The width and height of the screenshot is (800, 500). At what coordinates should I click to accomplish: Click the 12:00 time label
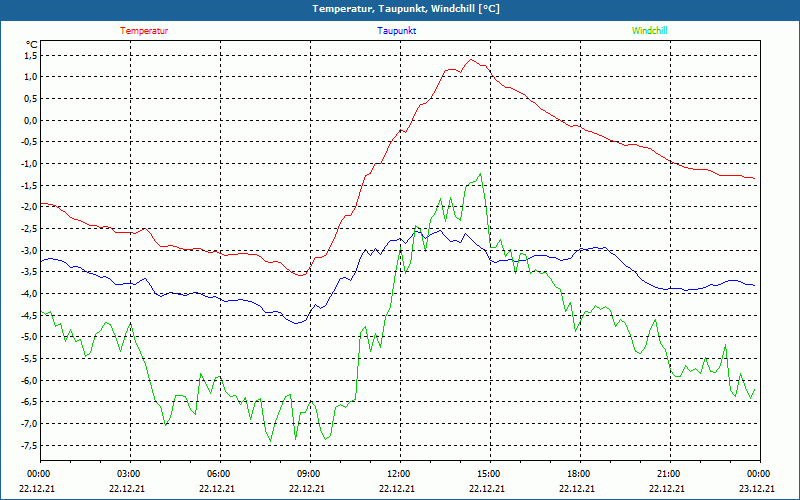click(399, 474)
